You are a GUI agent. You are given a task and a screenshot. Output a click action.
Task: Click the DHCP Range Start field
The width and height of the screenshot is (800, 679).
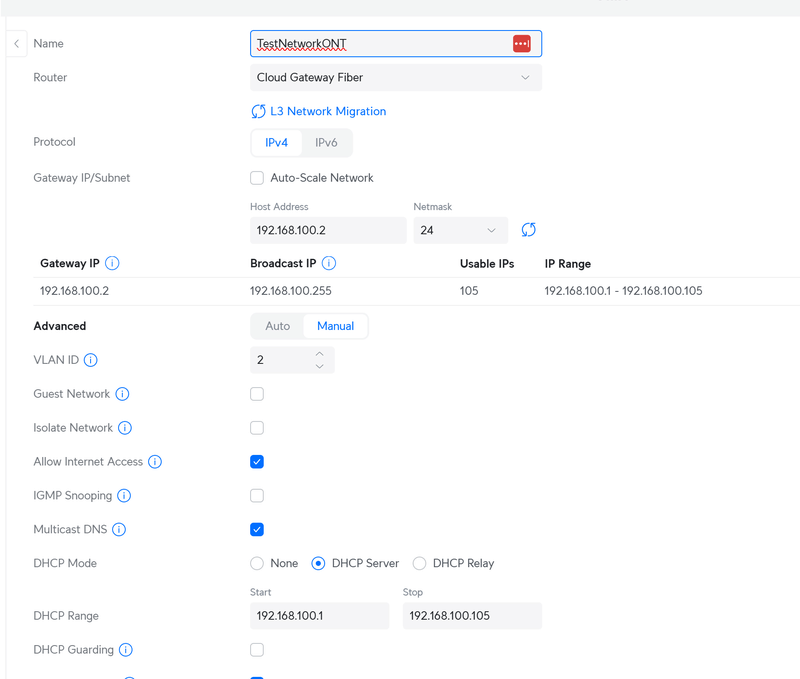tap(319, 616)
